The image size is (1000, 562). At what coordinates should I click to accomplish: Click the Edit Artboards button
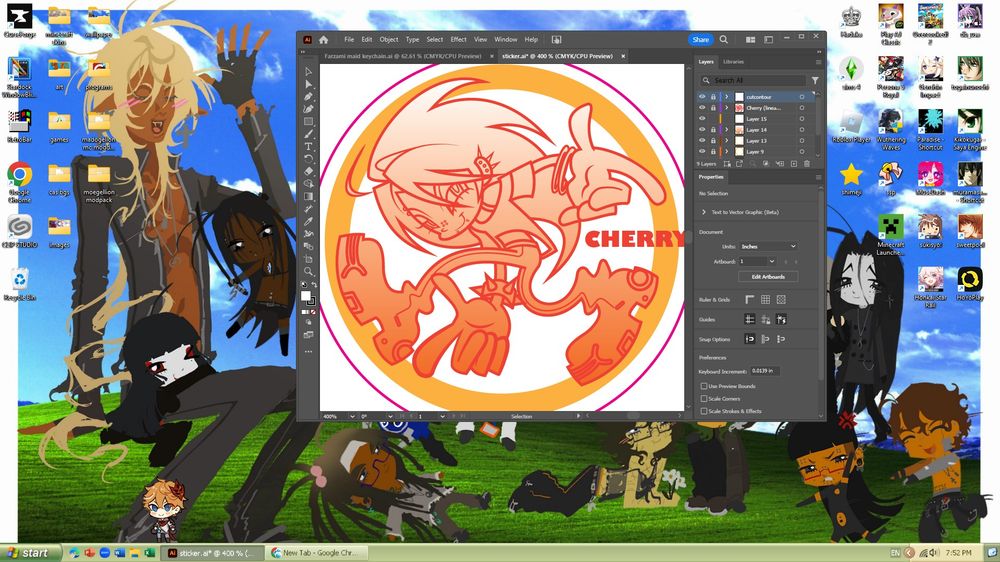tap(768, 277)
